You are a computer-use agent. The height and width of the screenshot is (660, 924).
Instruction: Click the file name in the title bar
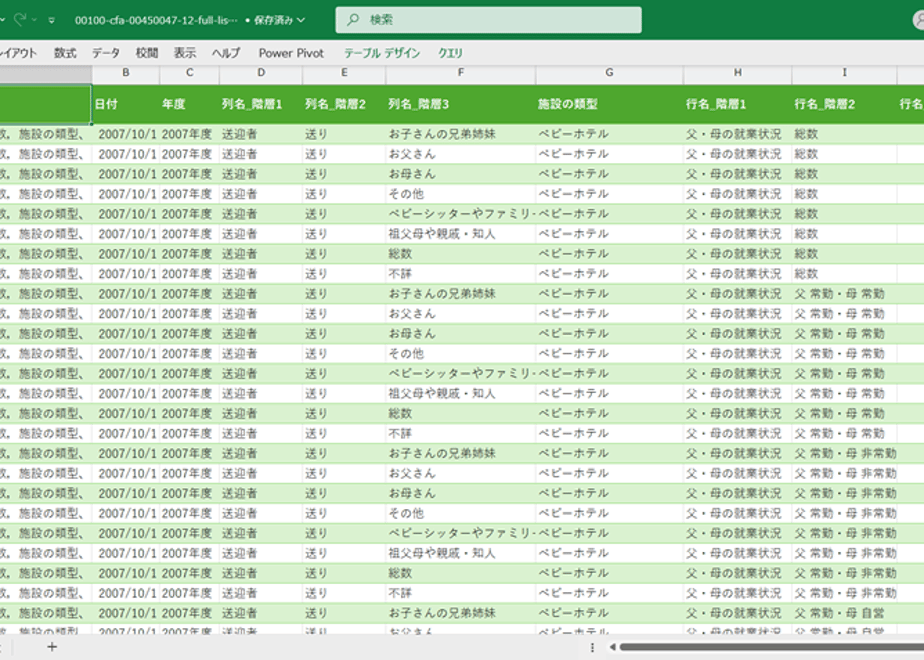156,20
